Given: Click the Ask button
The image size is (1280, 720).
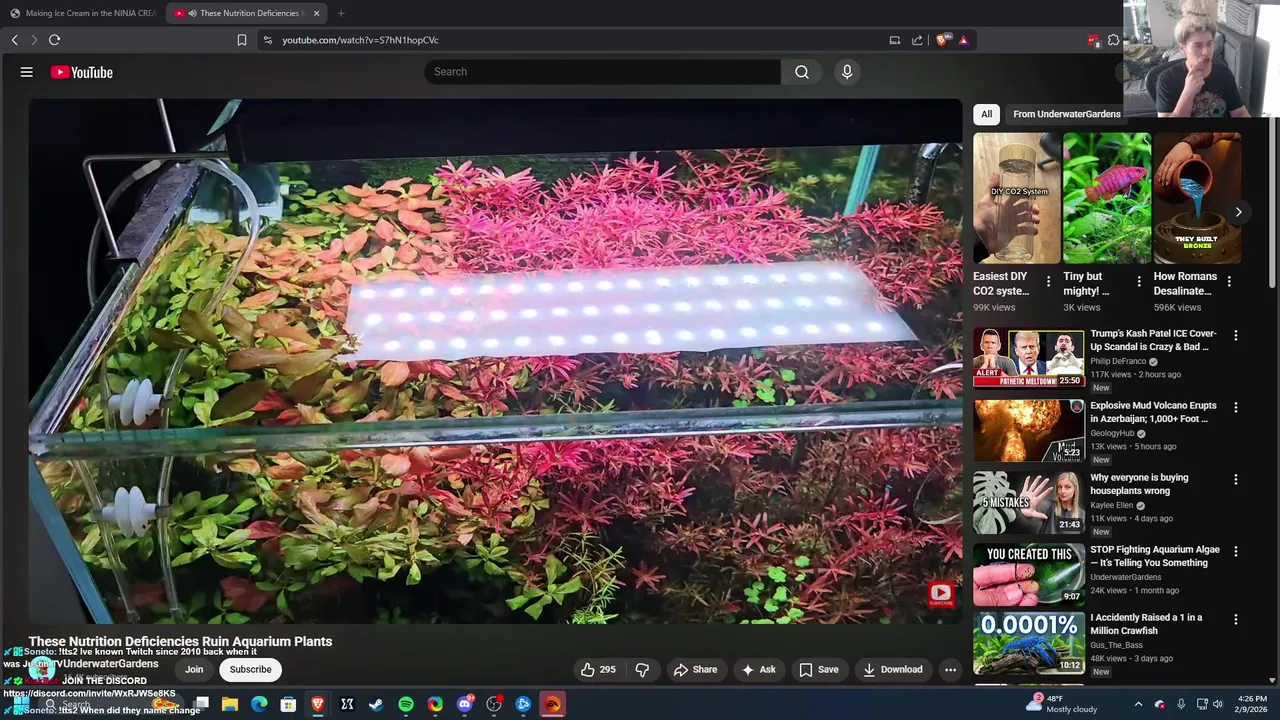Looking at the screenshot, I should tap(758, 670).
